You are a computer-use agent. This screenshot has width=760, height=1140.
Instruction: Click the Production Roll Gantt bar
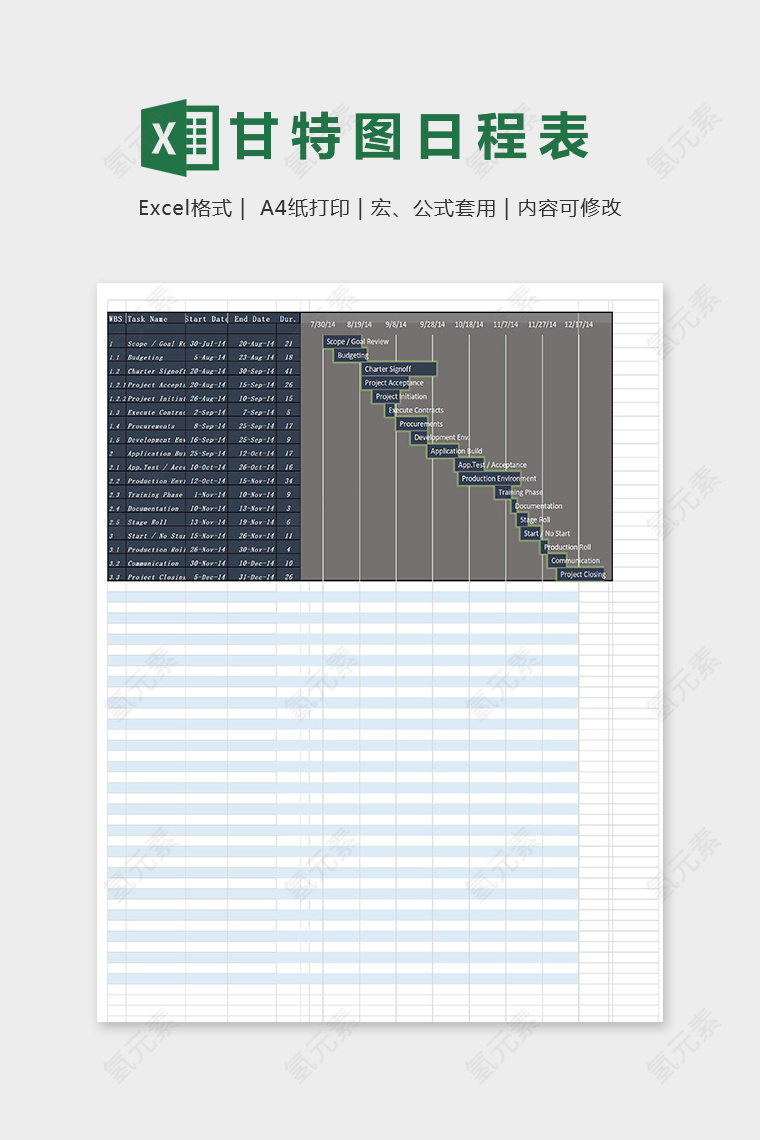pyautogui.click(x=545, y=547)
